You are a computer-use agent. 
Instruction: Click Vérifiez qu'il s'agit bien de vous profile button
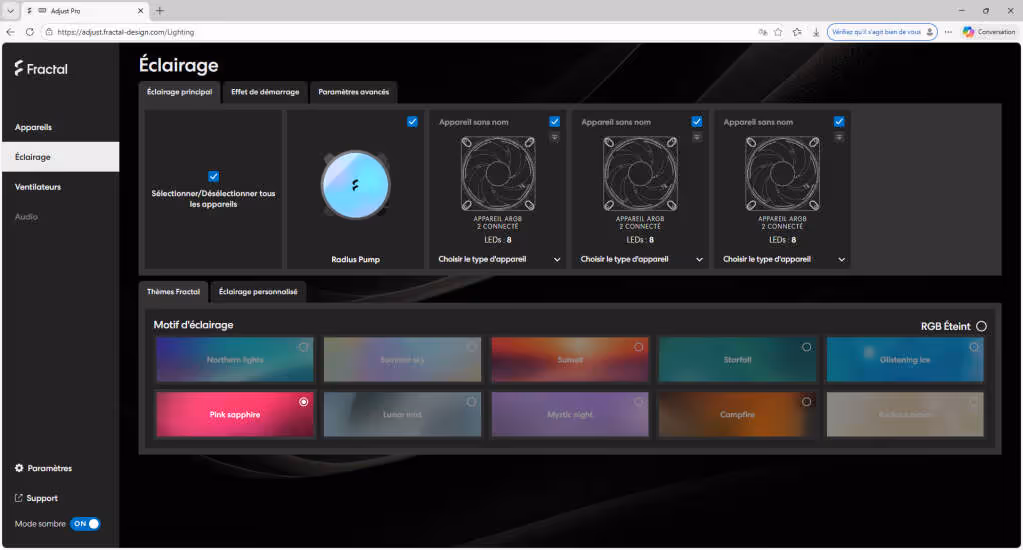tap(882, 31)
